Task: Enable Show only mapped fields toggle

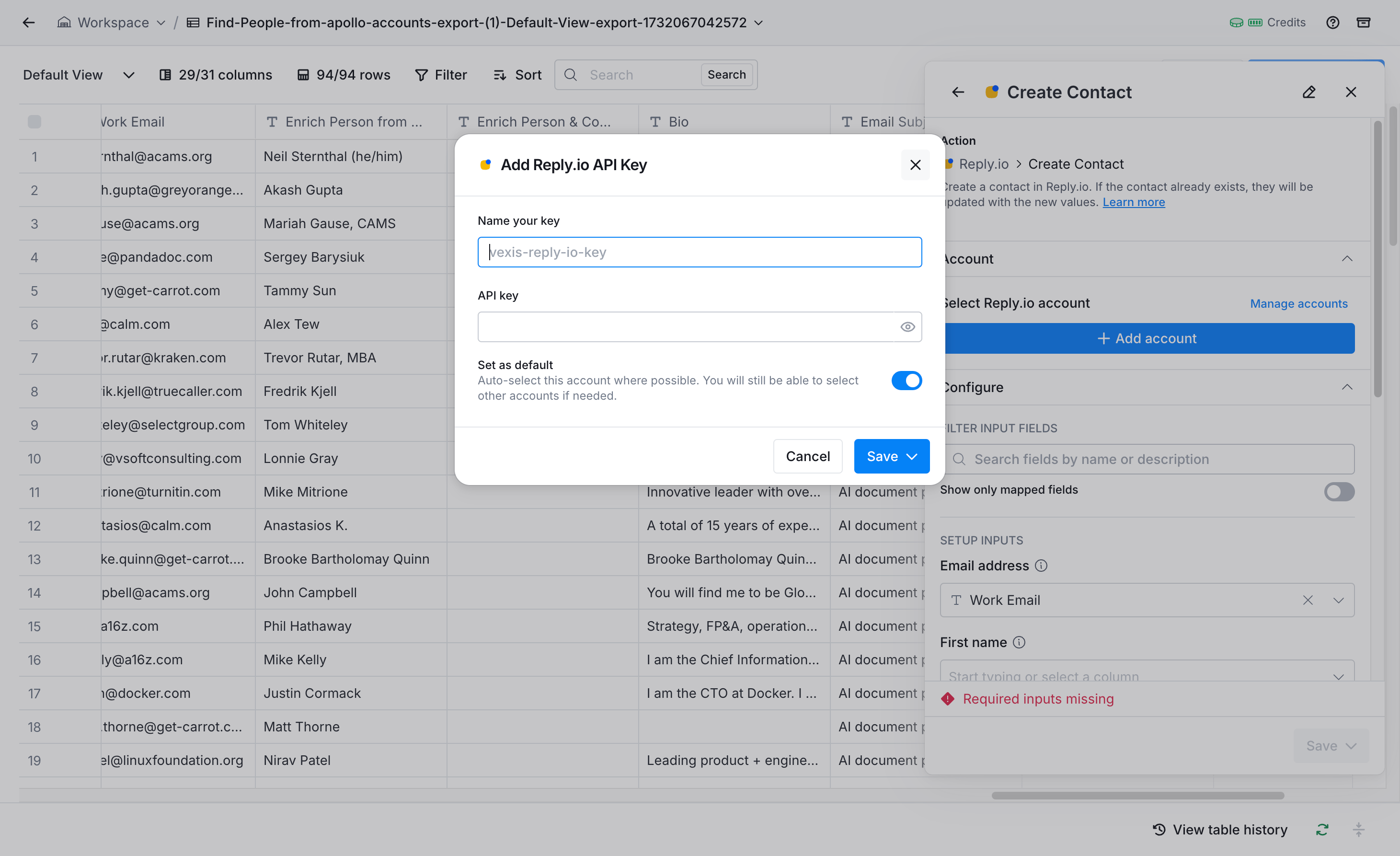Action: 1339,491
